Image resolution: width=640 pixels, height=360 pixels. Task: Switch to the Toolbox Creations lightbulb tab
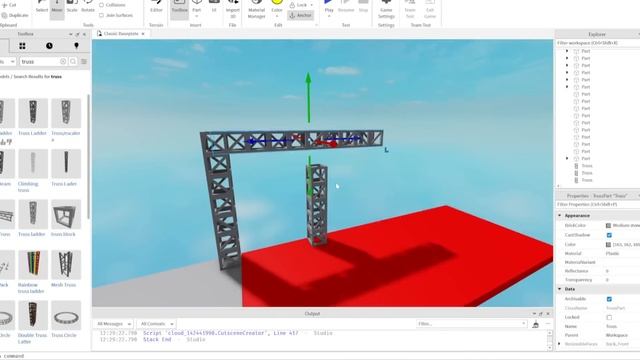click(76, 46)
